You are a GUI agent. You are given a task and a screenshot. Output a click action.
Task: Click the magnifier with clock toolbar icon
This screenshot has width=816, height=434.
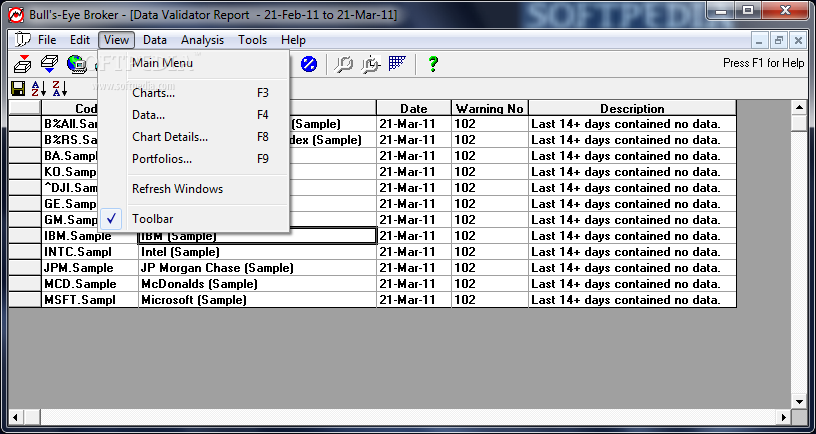pos(371,64)
